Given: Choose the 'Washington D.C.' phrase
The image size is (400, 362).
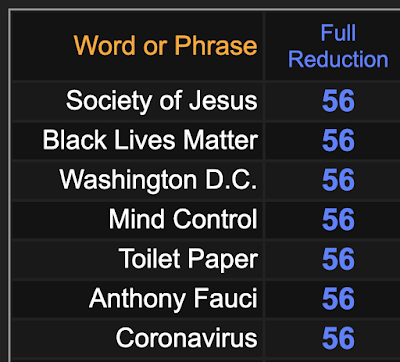Looking at the screenshot, I should pos(158,179).
